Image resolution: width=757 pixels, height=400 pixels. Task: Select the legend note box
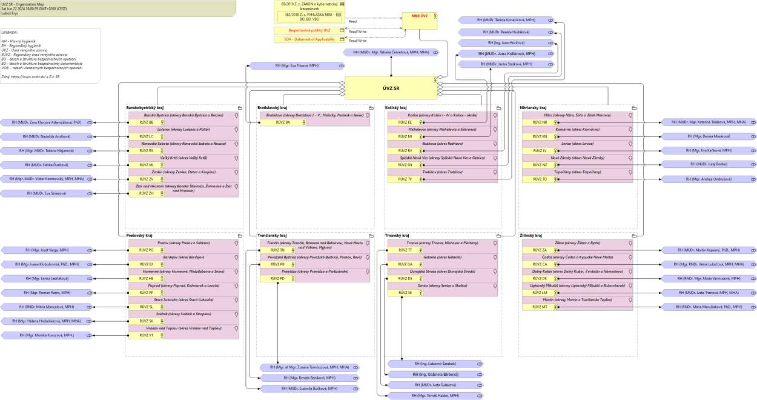(50, 55)
